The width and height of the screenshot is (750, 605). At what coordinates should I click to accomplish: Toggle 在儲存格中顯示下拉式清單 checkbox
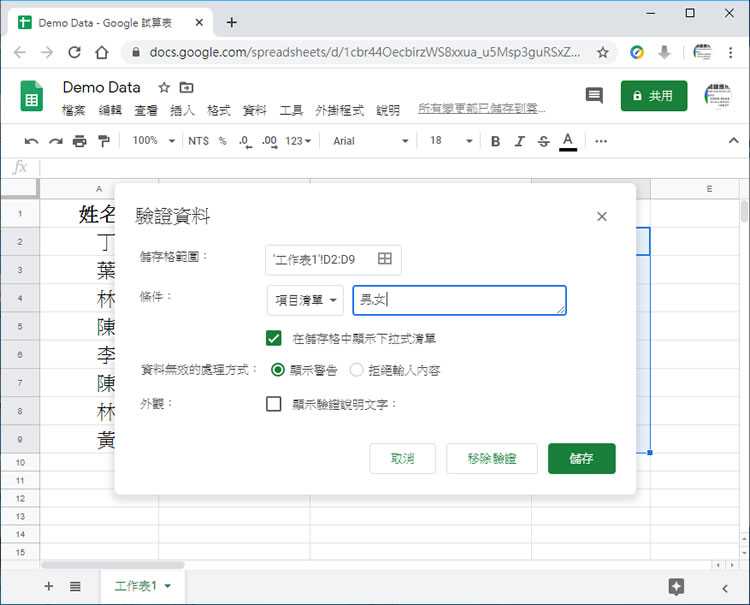(274, 338)
